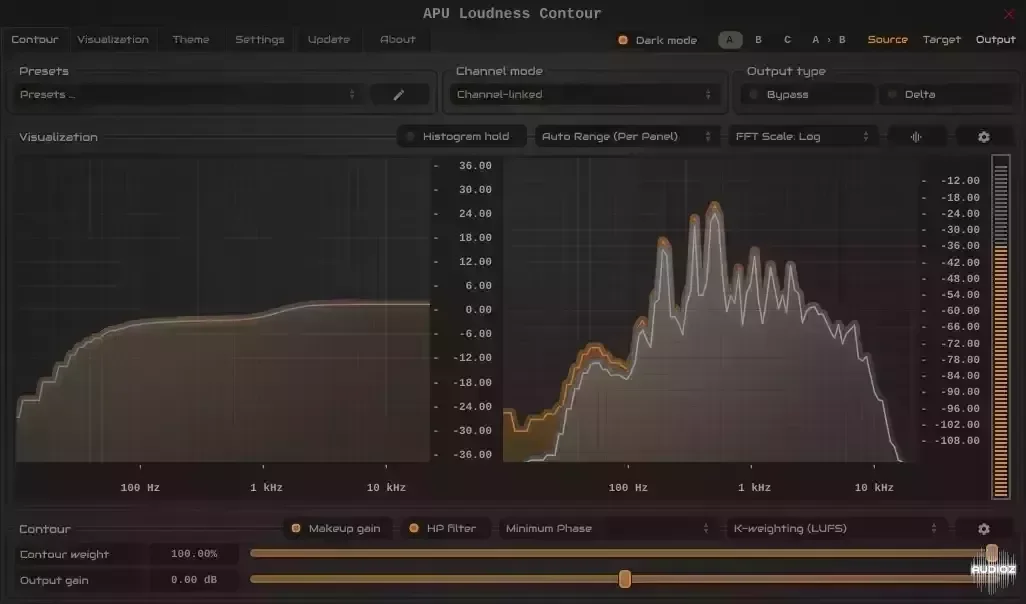
Task: Click the -60.00 level axis label
Action: click(960, 311)
